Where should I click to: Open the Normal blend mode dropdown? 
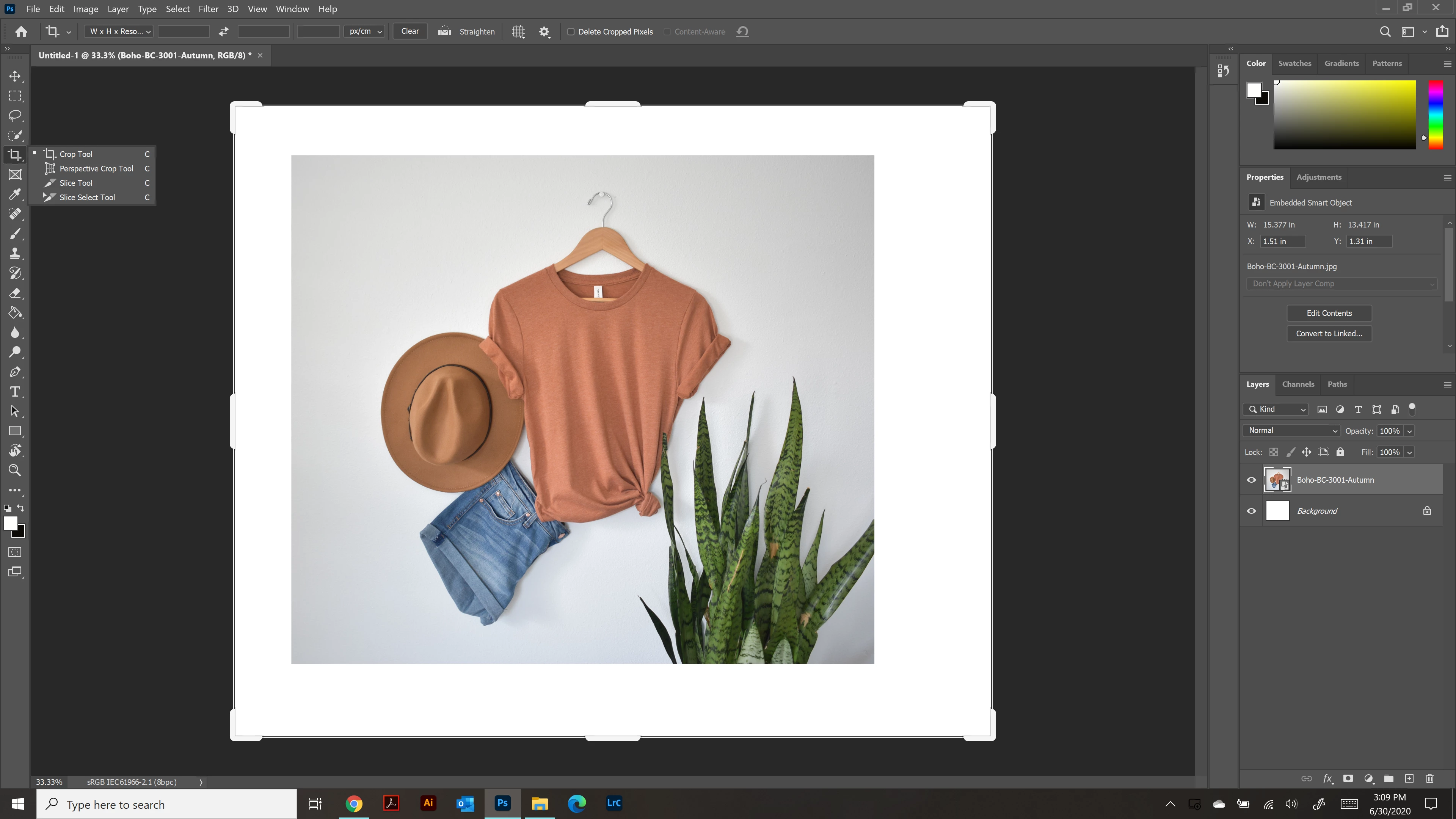click(x=1291, y=431)
